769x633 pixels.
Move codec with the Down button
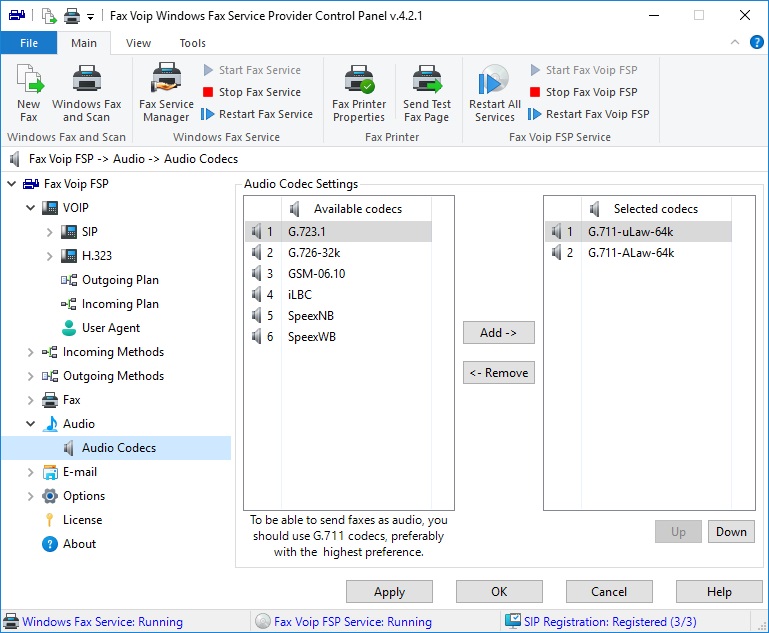[731, 532]
